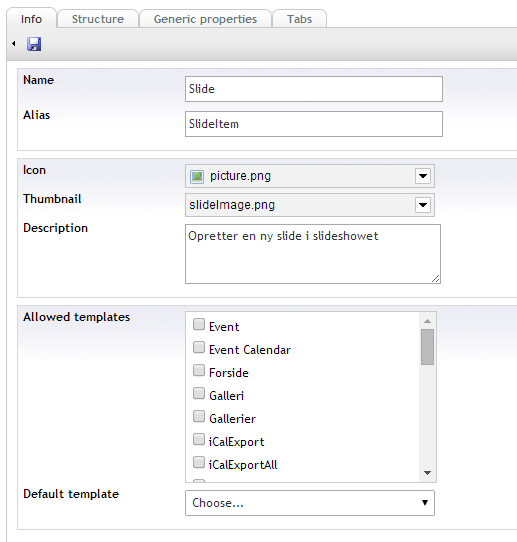
Task: Click the Name text field containing Slide
Action: pos(314,89)
